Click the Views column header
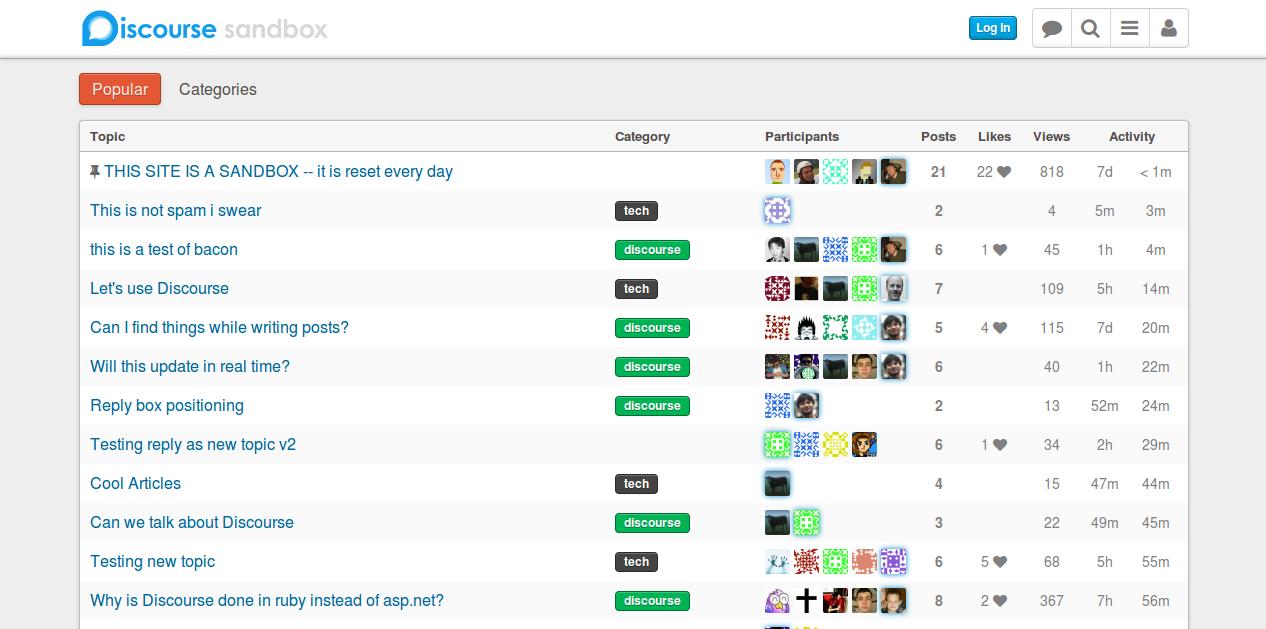The height and width of the screenshot is (629, 1266). (1051, 136)
